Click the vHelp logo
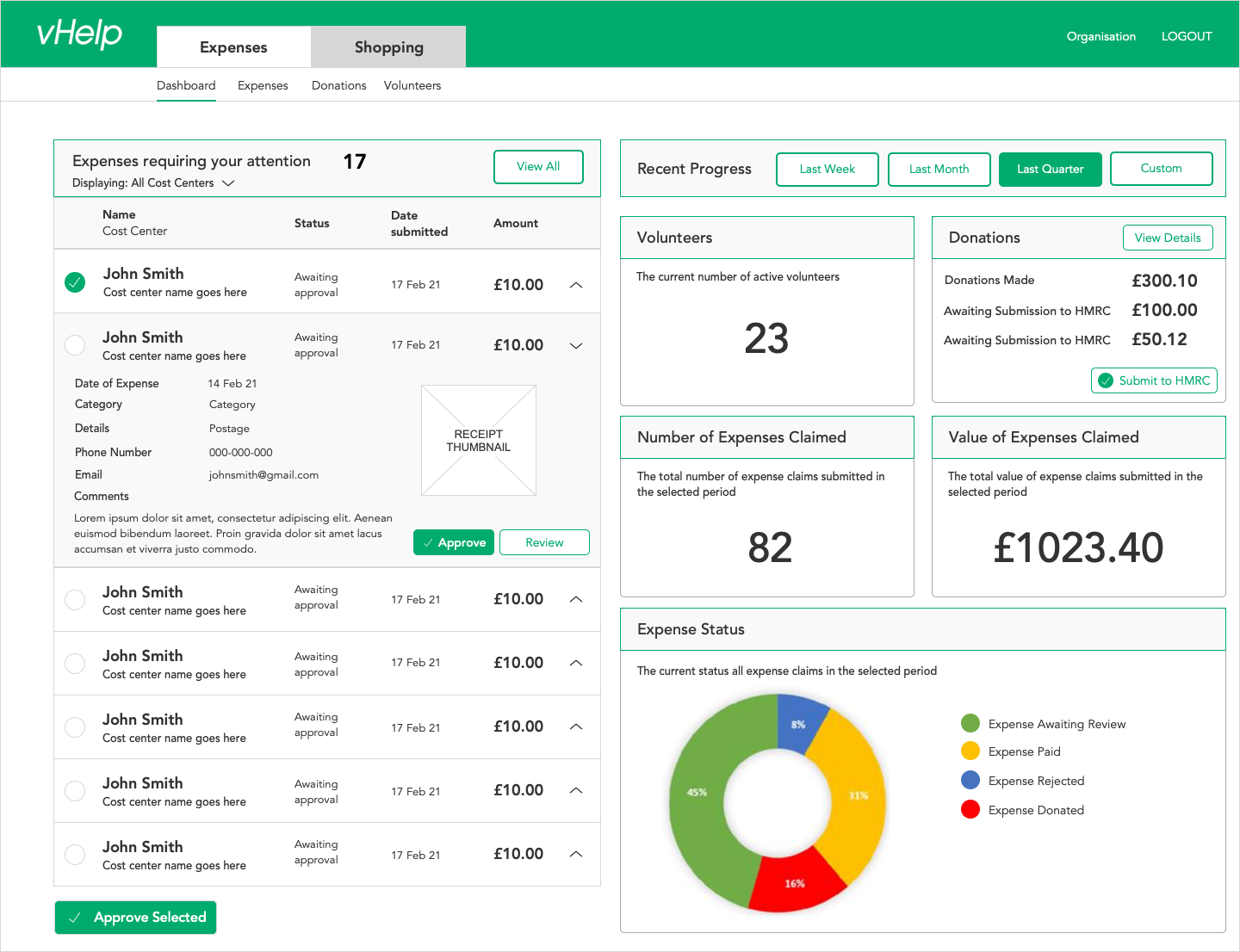 click(79, 34)
